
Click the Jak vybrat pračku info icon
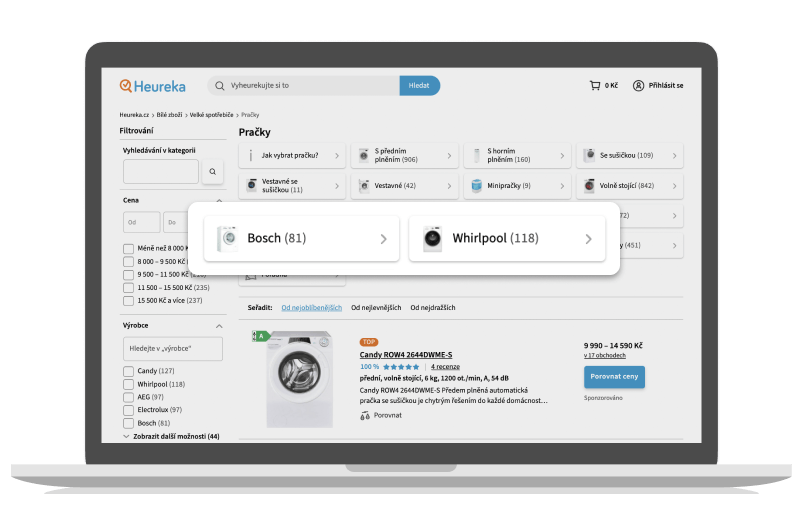(250, 156)
